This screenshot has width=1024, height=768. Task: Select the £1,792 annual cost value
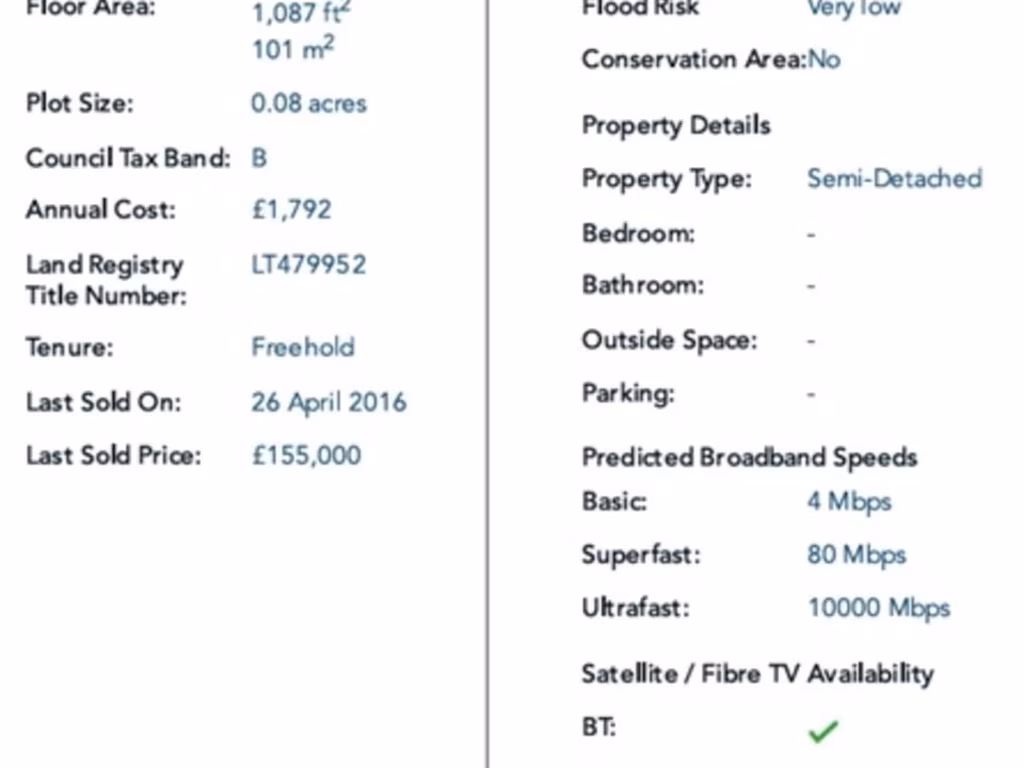291,210
